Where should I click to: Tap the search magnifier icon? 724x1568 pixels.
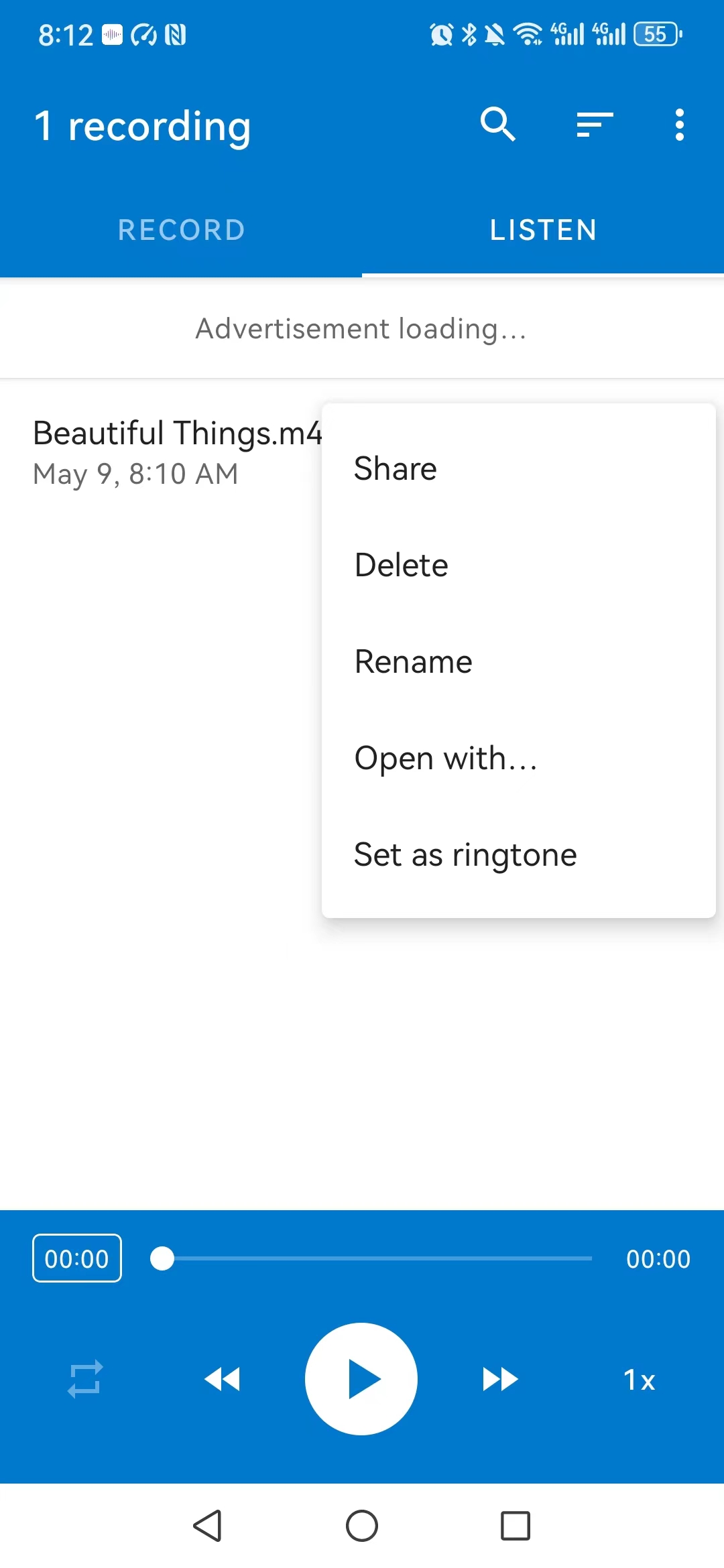(497, 125)
